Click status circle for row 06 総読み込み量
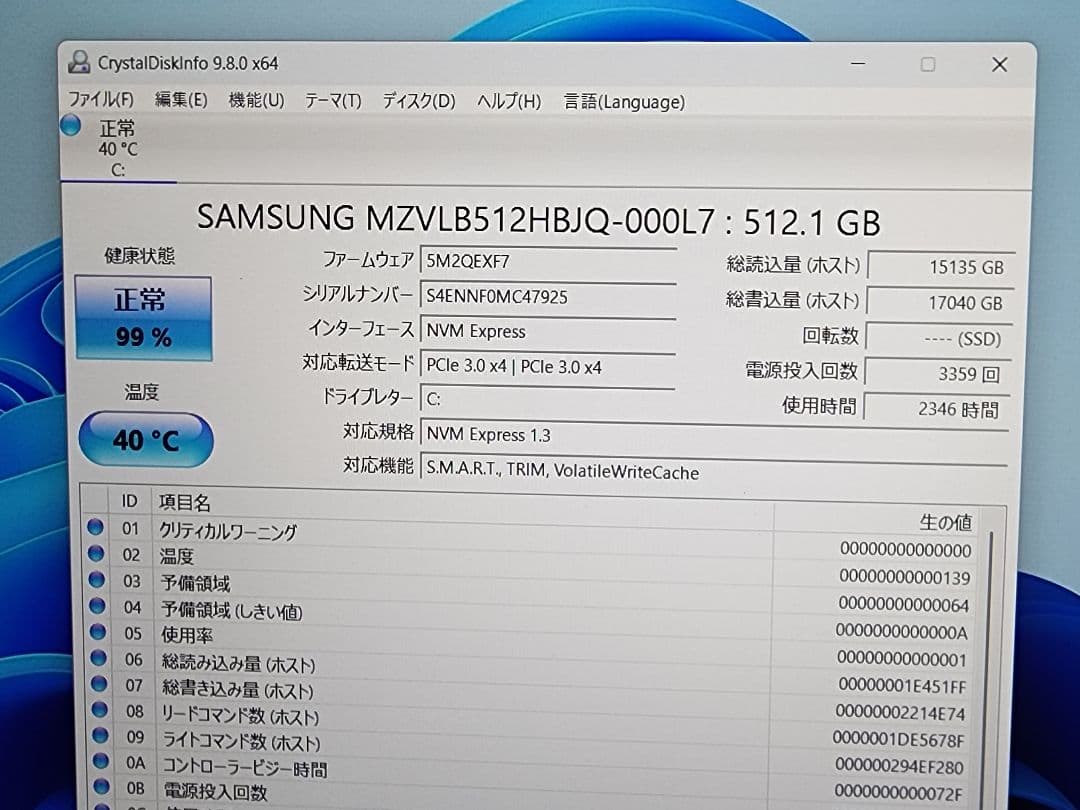 (98, 658)
